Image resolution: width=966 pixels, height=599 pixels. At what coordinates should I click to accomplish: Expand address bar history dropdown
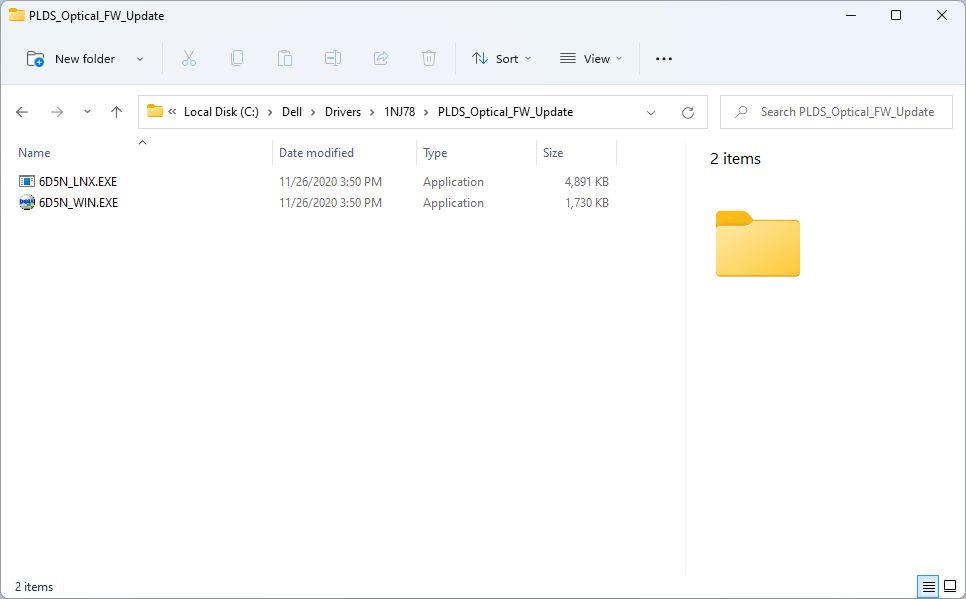coord(651,112)
